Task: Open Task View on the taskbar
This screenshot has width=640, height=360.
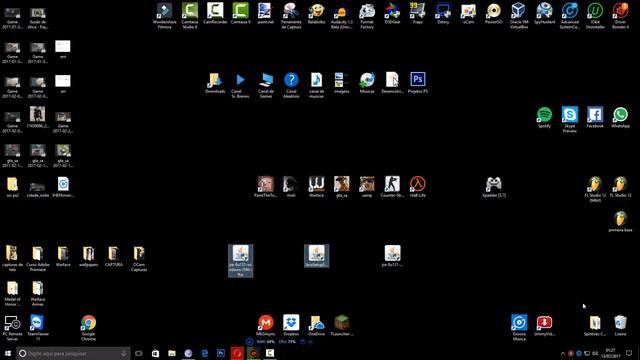Action: click(139, 353)
